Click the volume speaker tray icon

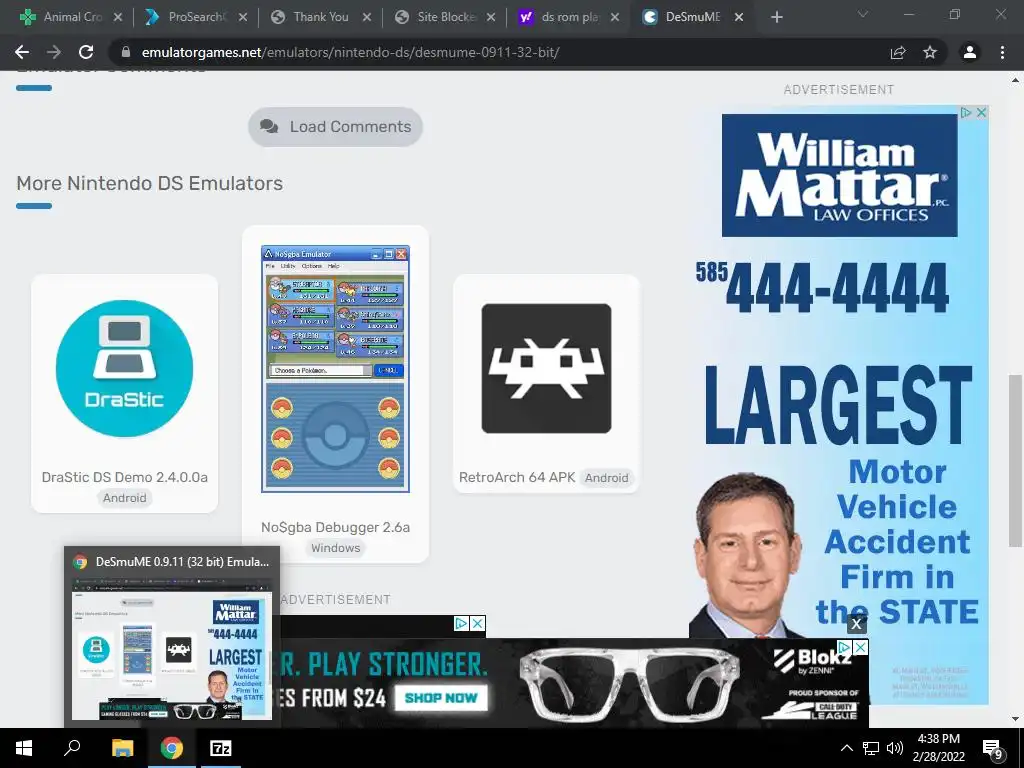[x=895, y=748]
